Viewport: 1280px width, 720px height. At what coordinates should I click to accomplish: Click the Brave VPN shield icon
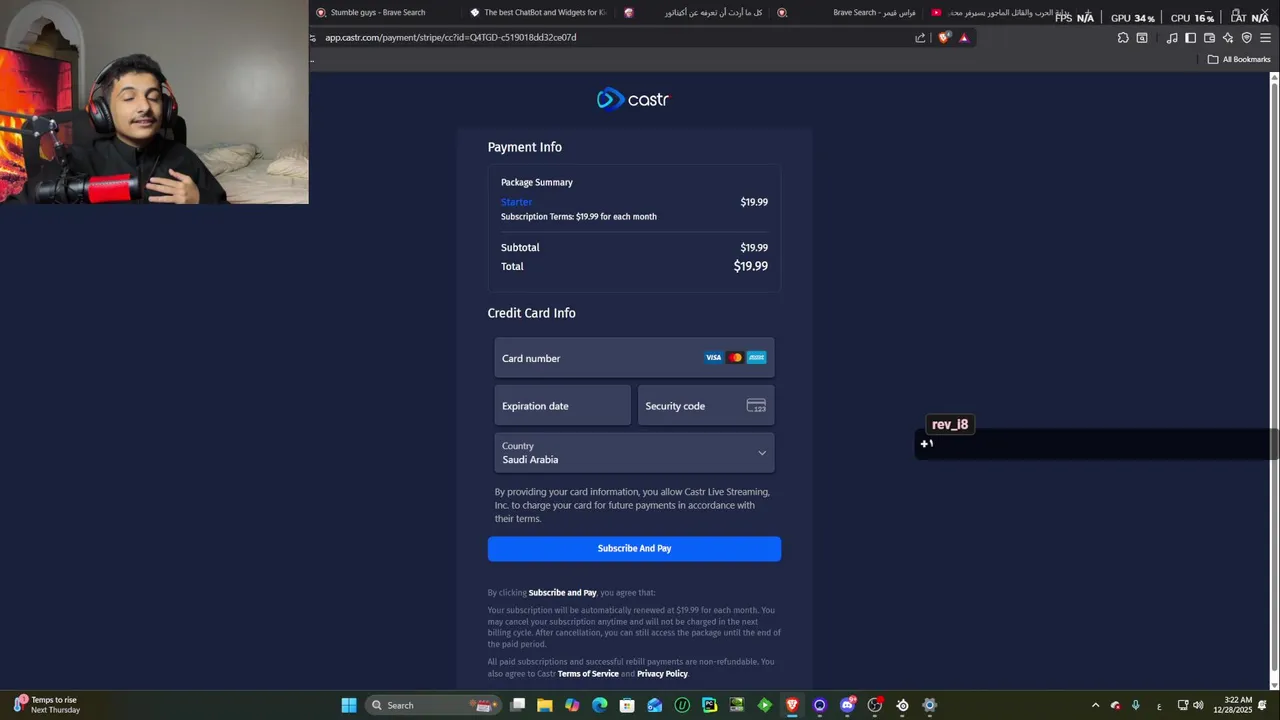tap(1246, 38)
